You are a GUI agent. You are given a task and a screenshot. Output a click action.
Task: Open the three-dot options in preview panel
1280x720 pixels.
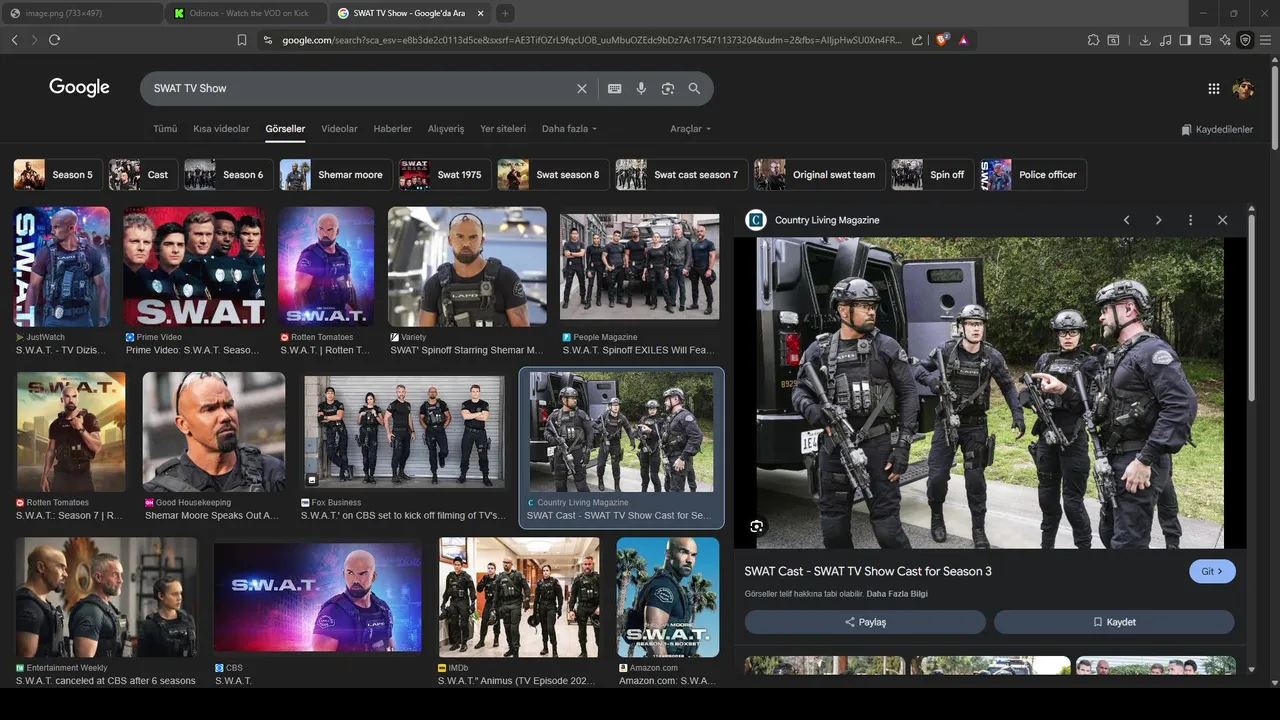(1190, 220)
